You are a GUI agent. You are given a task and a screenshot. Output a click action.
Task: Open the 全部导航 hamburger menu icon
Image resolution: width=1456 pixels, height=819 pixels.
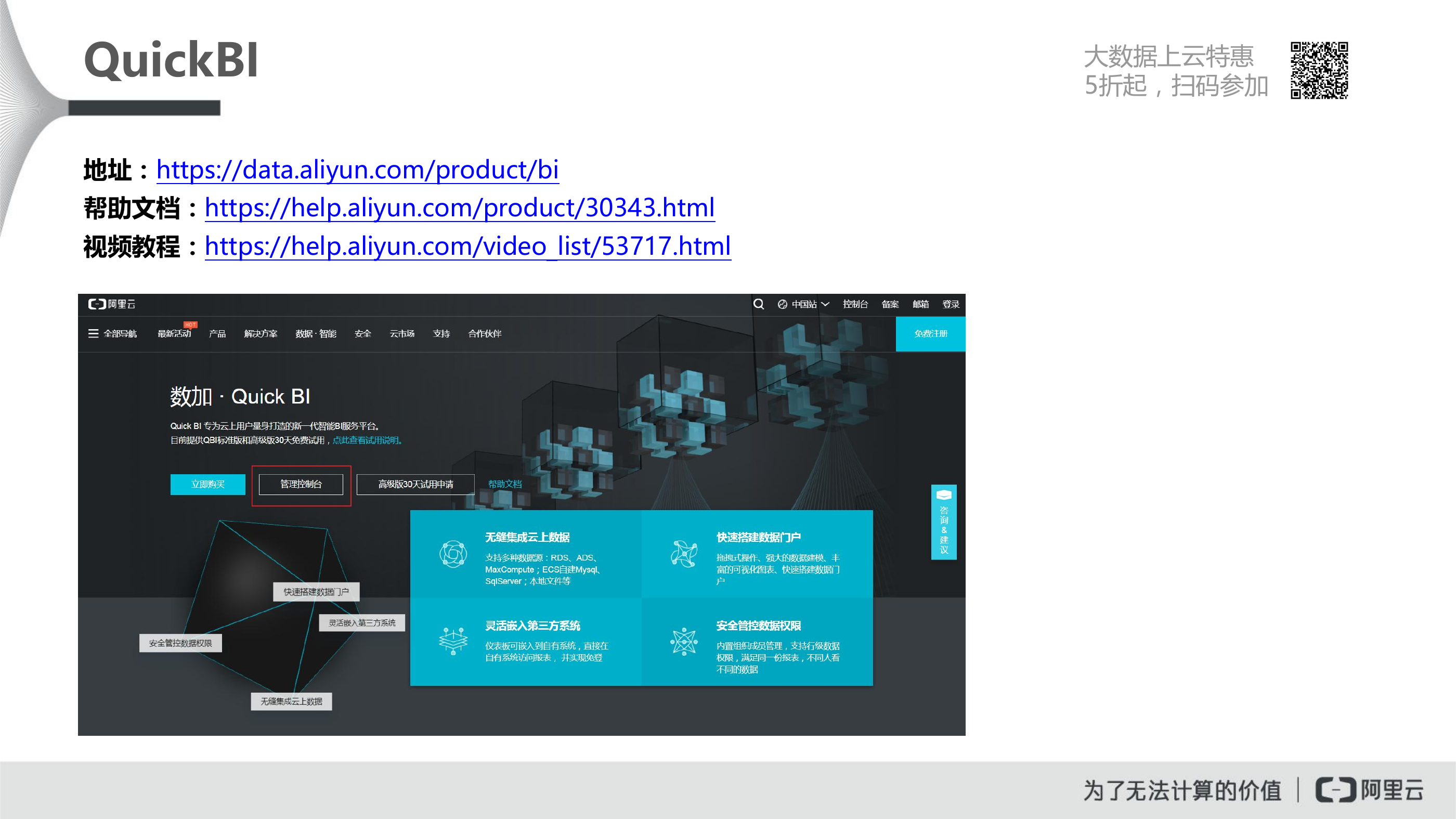[93, 333]
